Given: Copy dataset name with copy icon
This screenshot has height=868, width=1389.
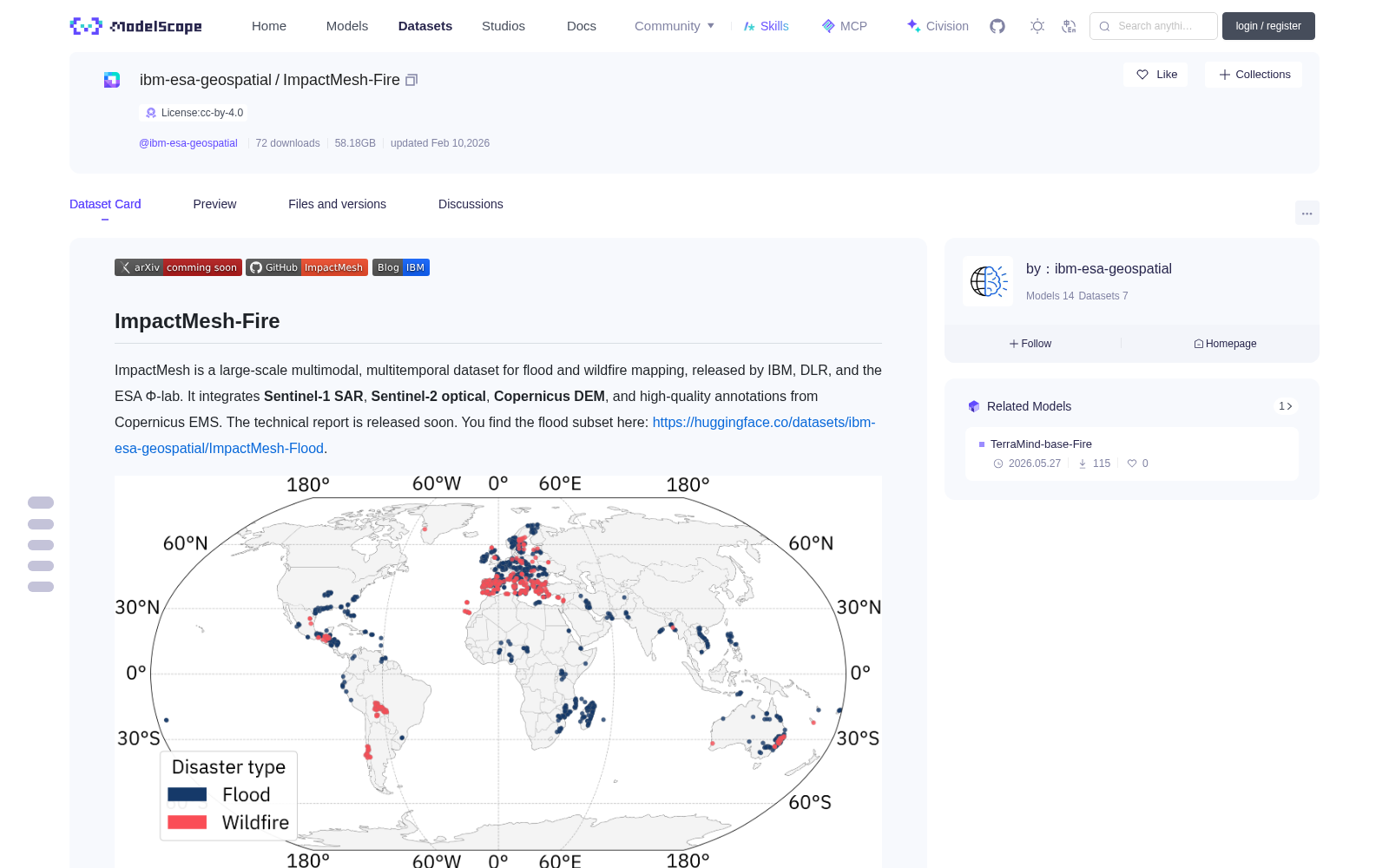Looking at the screenshot, I should click(411, 80).
